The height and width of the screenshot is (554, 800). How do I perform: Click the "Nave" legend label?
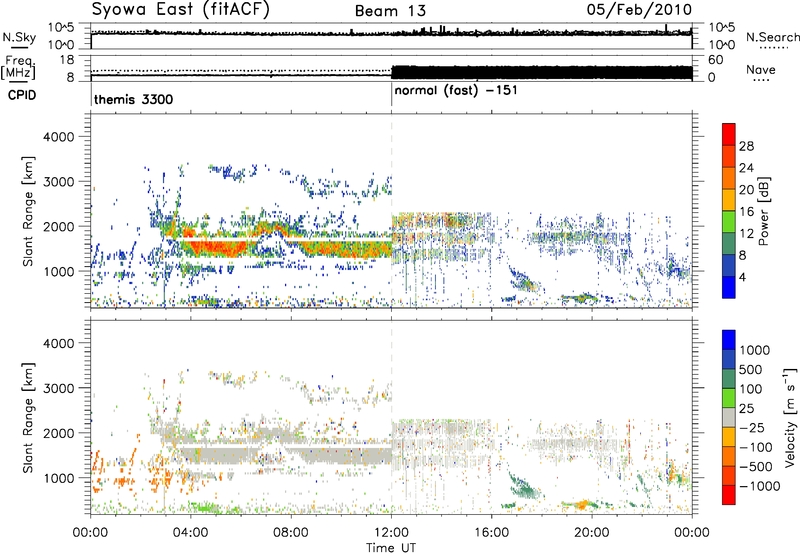(761, 69)
